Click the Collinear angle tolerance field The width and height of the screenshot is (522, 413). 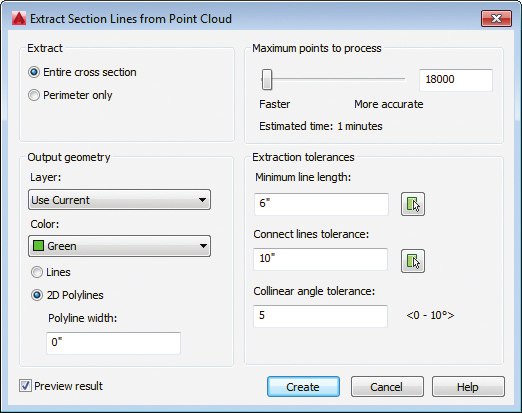[x=321, y=316]
